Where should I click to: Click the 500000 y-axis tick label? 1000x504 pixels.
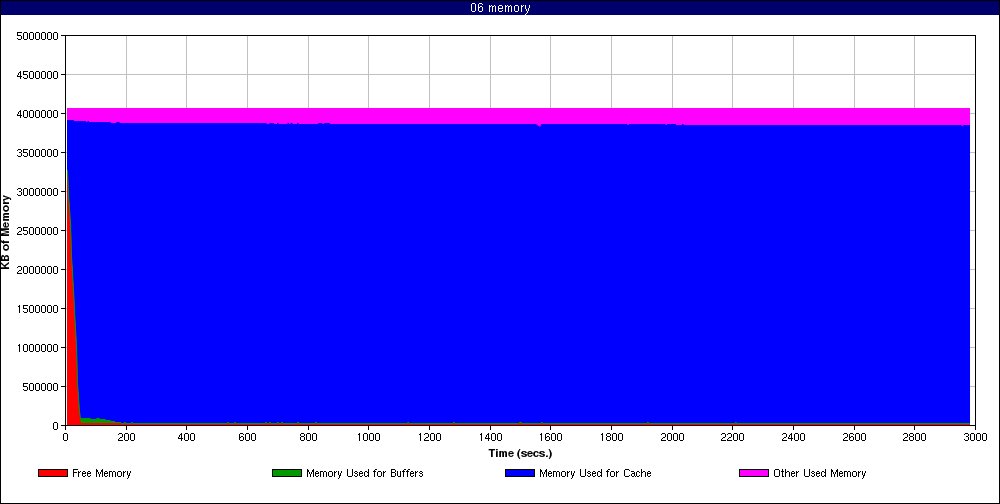40,387
